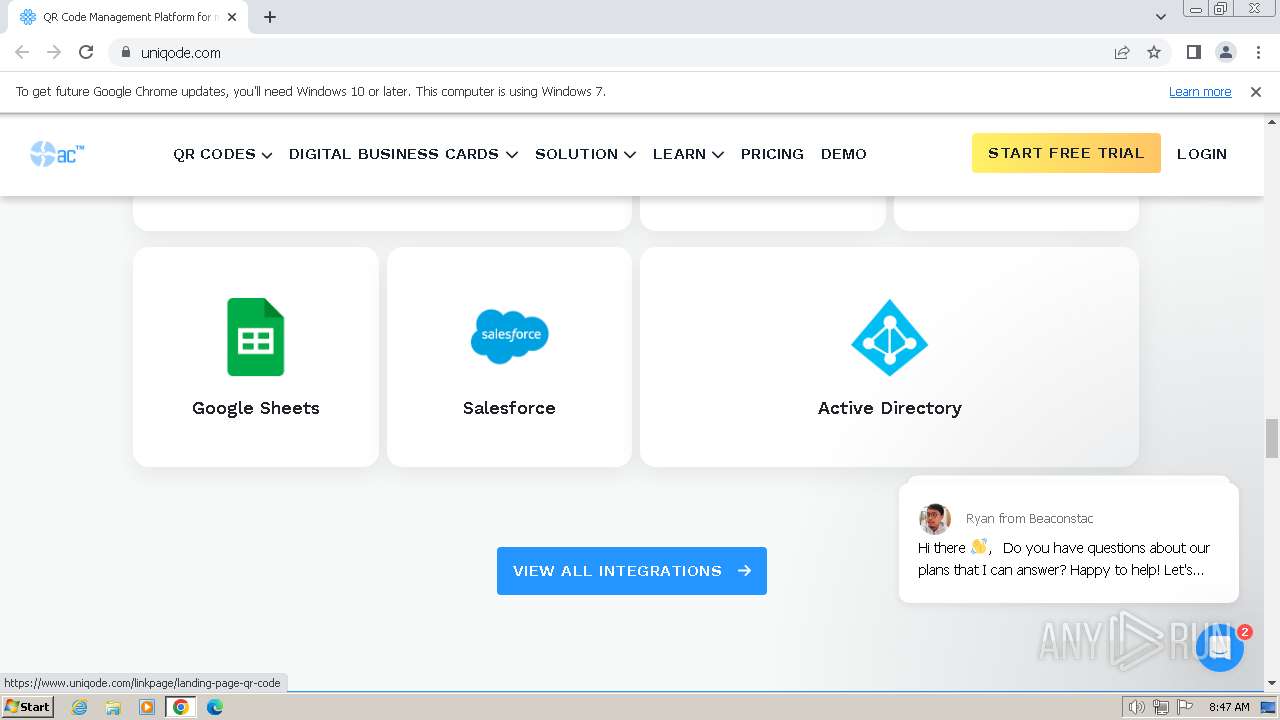Image resolution: width=1280 pixels, height=720 pixels.
Task: Expand the SOLUTION menu
Action: coord(585,154)
